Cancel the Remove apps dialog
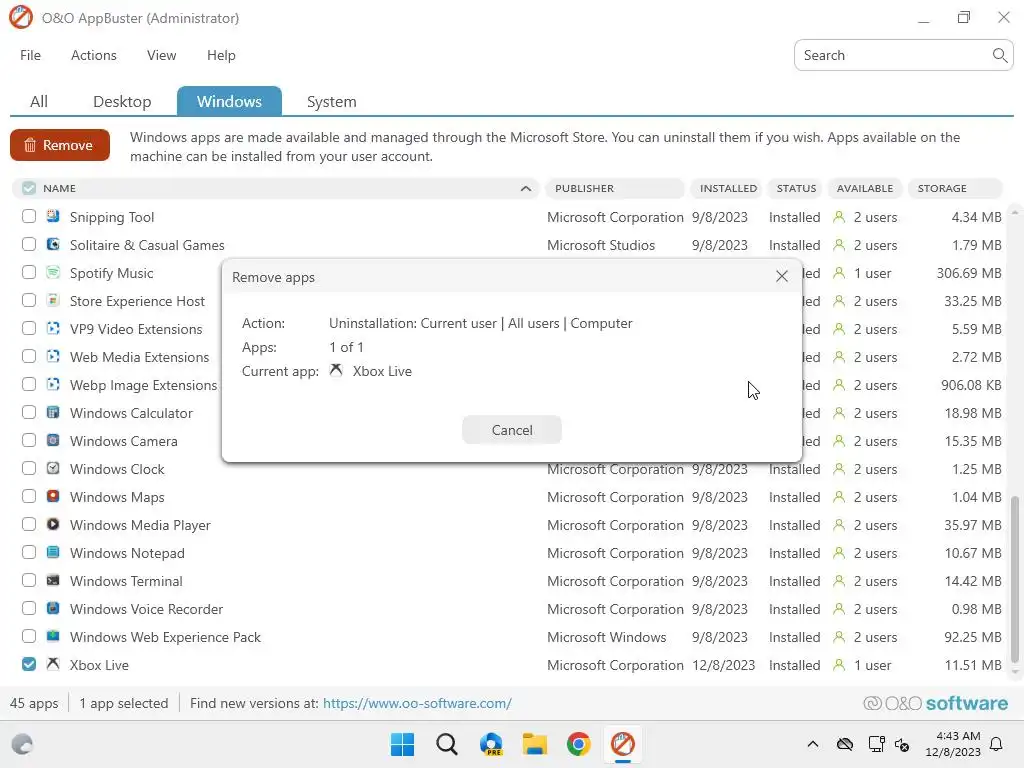The width and height of the screenshot is (1024, 768). pos(512,430)
